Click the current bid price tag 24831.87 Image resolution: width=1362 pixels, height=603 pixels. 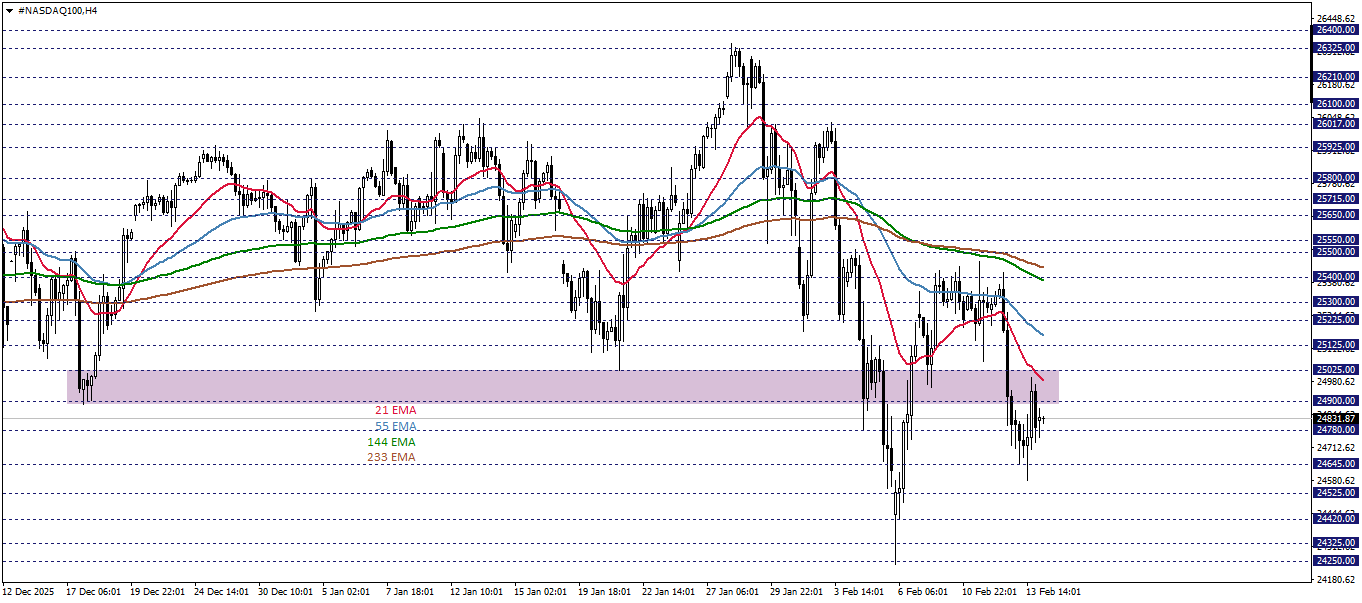coord(1336,418)
